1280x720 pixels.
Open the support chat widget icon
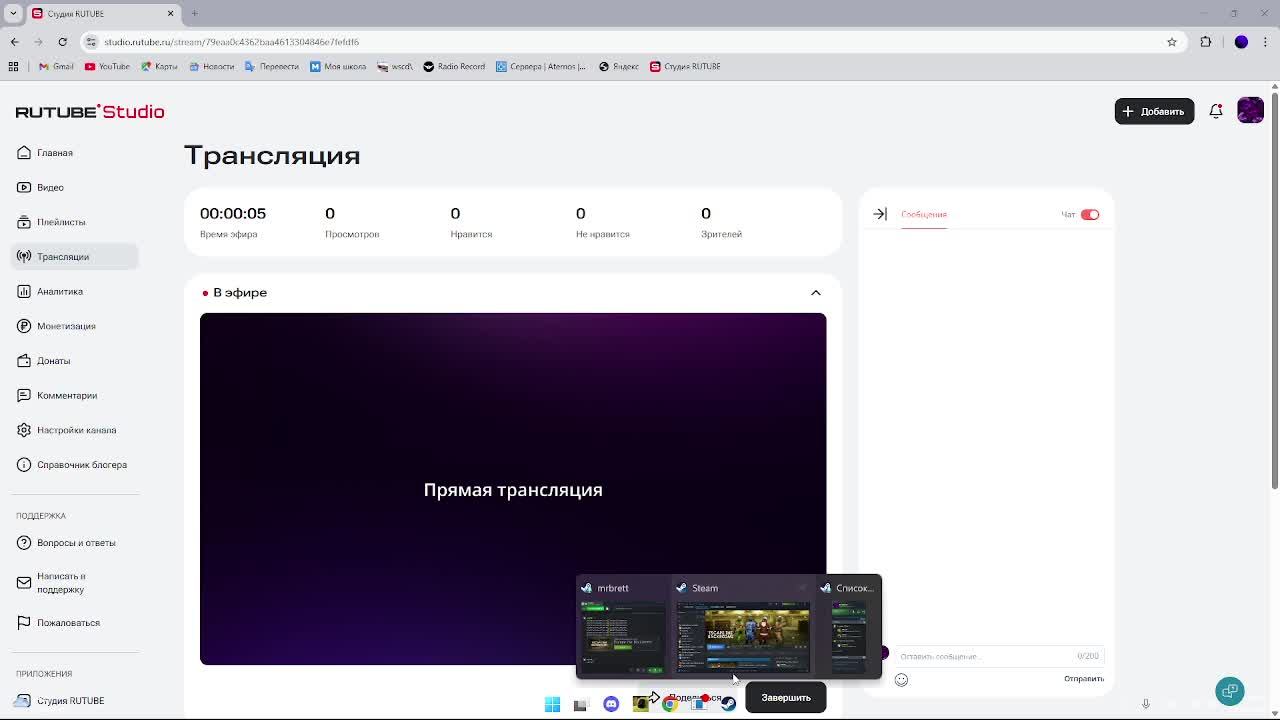pos(1230,691)
